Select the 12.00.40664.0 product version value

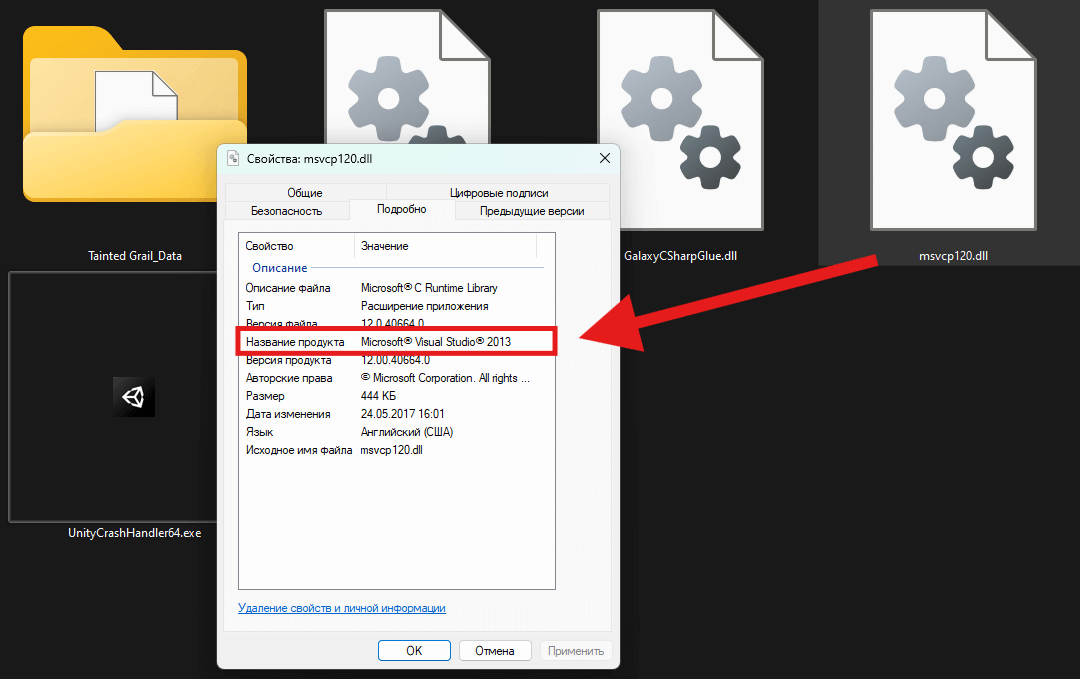[x=395, y=360]
